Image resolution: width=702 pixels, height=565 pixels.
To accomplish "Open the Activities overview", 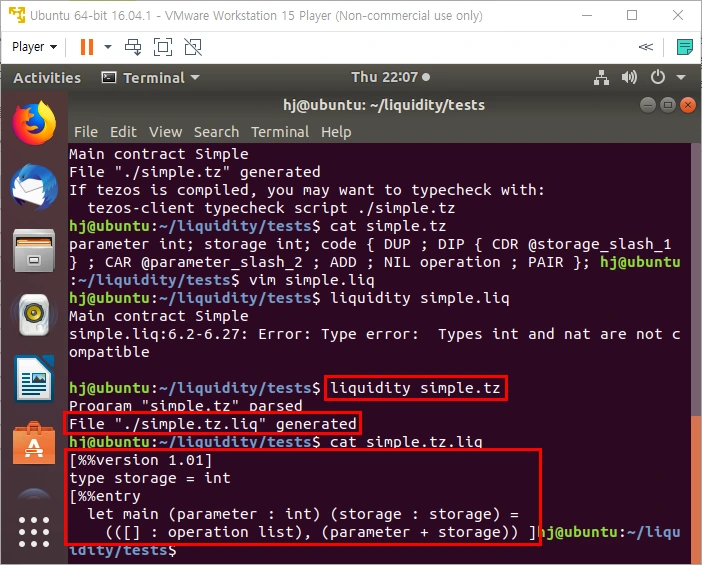I will [x=47, y=78].
